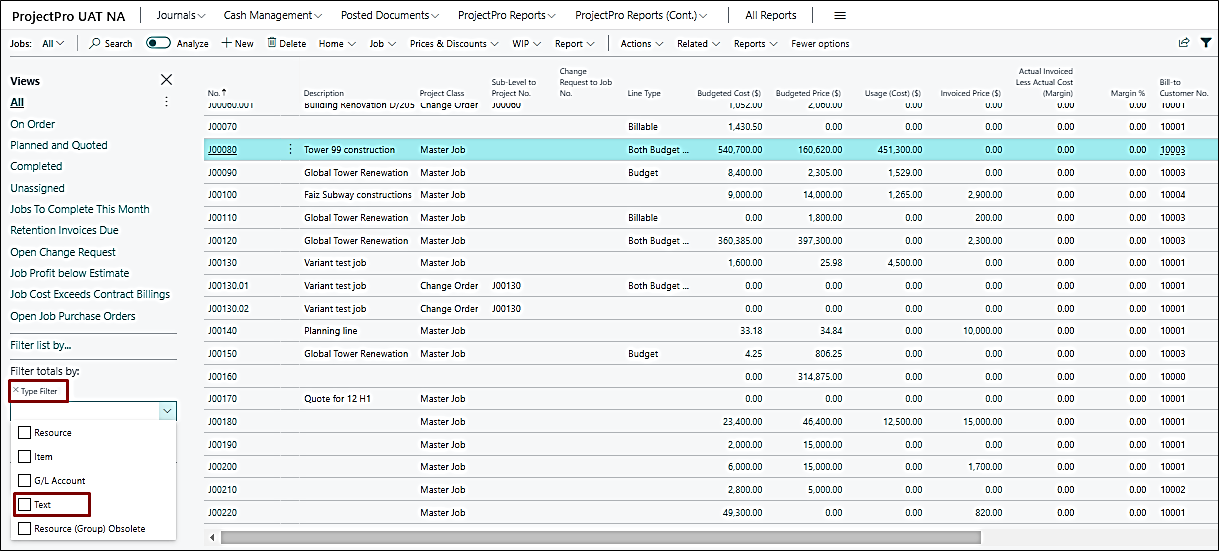Toggle the Analyze switch
Viewport: 1219px width, 551px height.
point(158,44)
